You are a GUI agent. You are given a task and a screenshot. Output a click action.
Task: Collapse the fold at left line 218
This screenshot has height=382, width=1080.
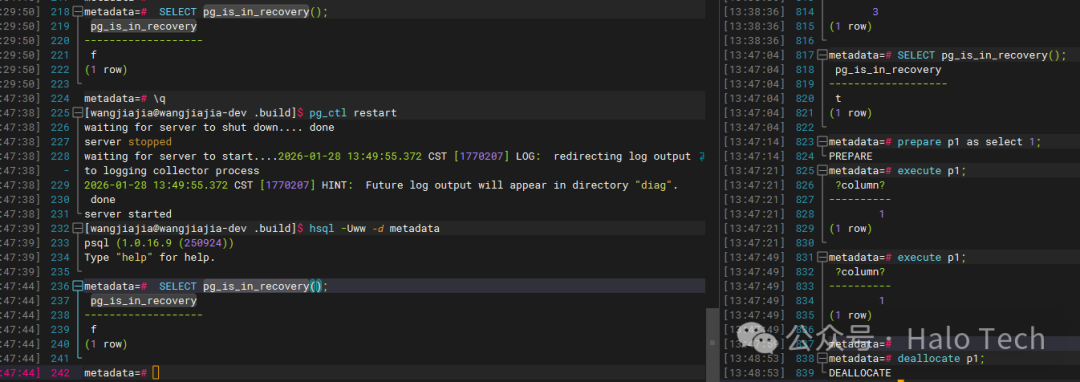click(x=79, y=12)
